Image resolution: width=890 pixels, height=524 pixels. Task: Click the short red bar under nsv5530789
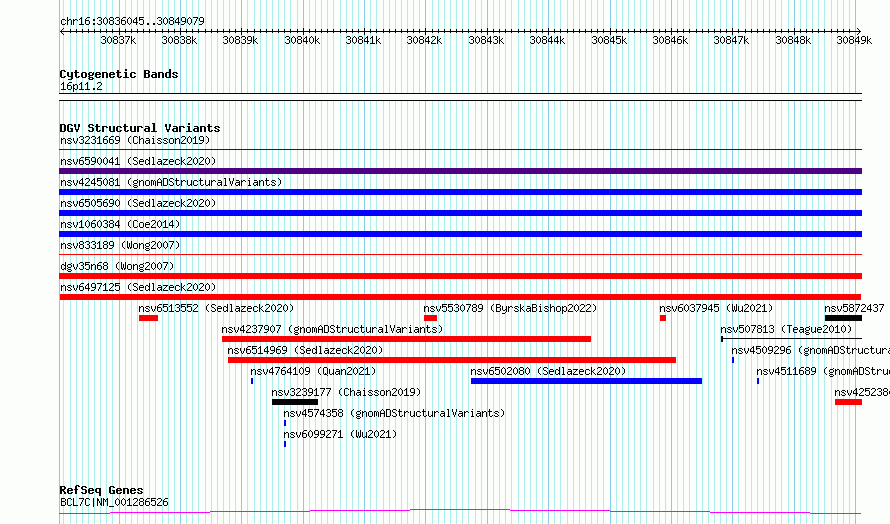pos(430,318)
